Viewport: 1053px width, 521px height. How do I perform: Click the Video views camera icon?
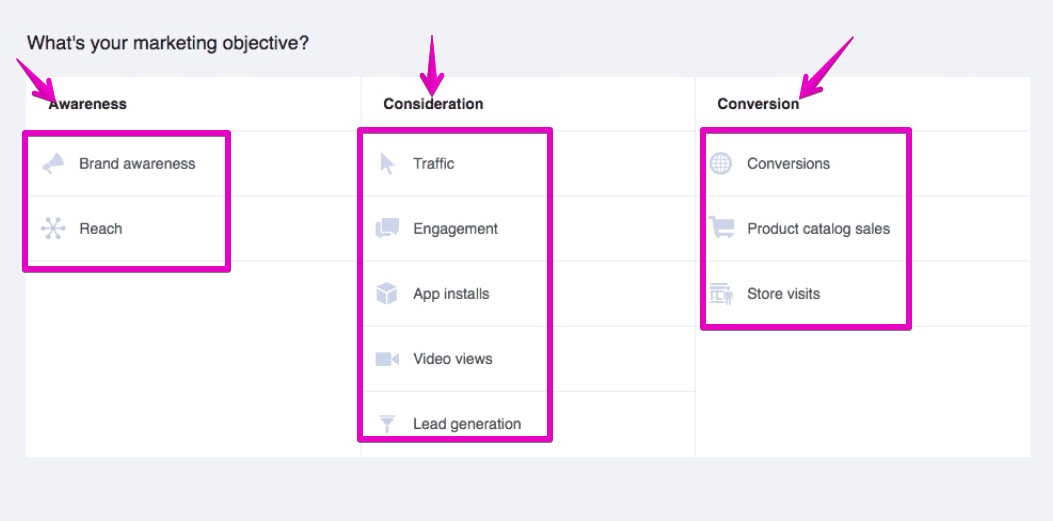pos(387,359)
